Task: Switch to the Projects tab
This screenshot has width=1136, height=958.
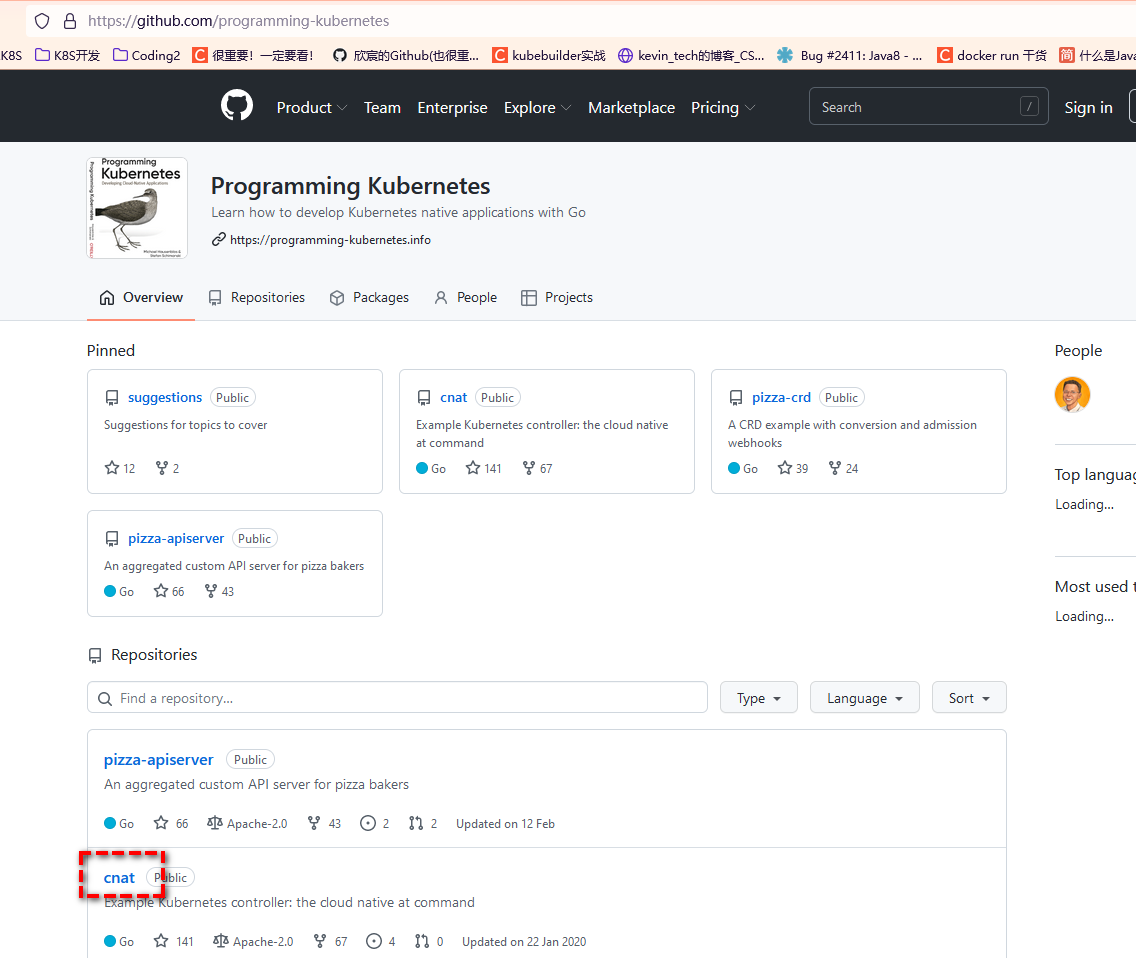Action: point(556,297)
